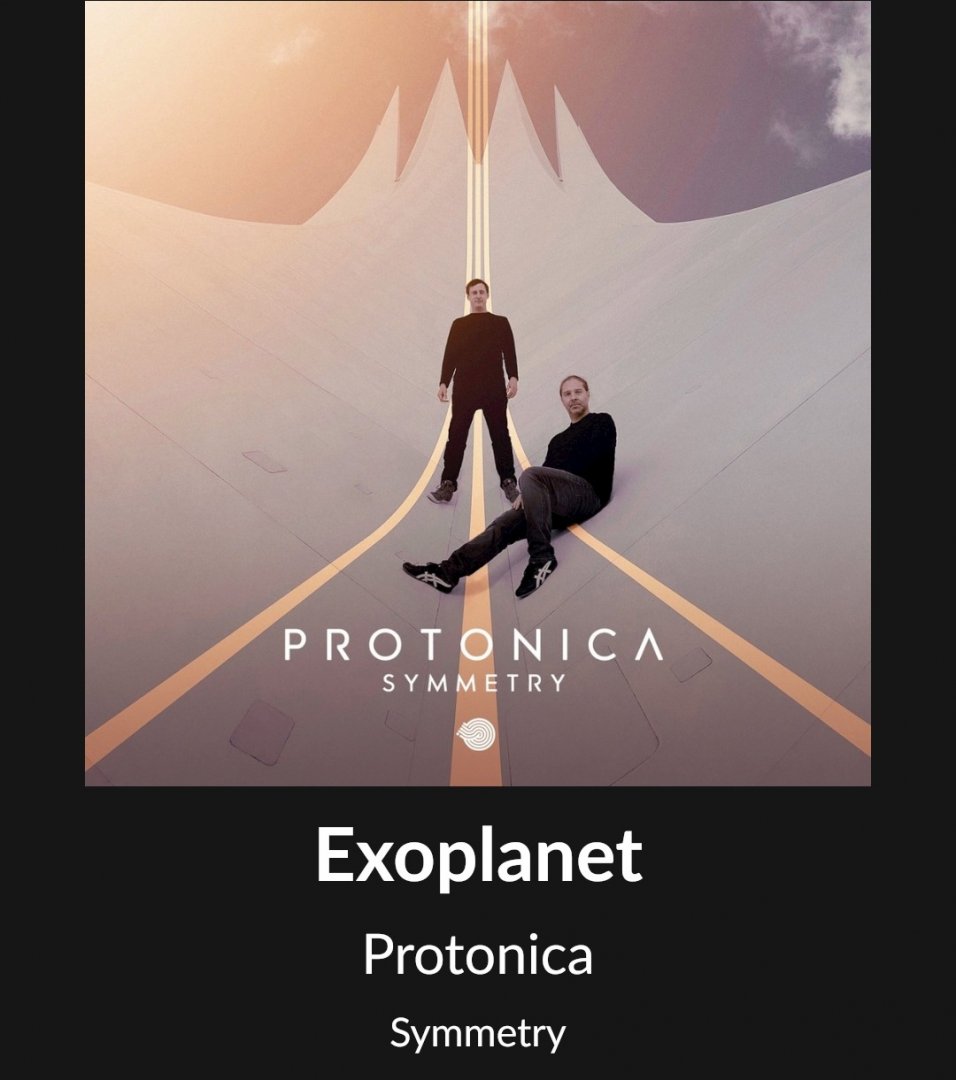Click the center orange stripe below the logo
This screenshot has height=1080, width=956.
coord(476,768)
